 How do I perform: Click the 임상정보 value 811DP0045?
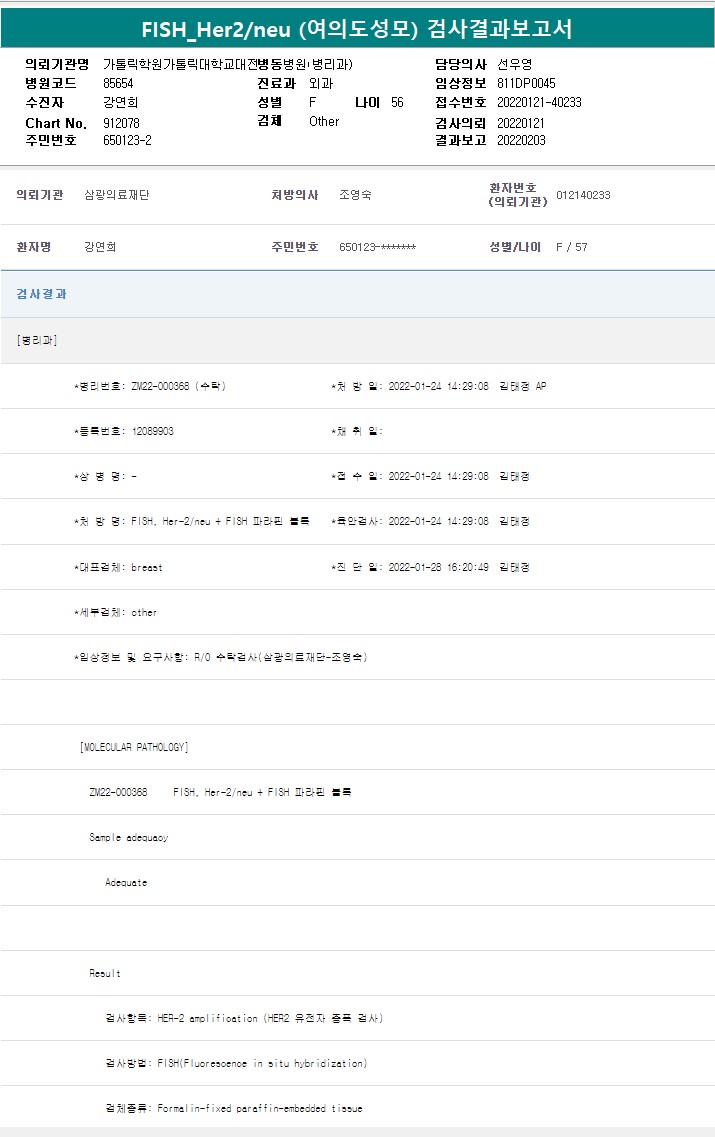tap(526, 83)
